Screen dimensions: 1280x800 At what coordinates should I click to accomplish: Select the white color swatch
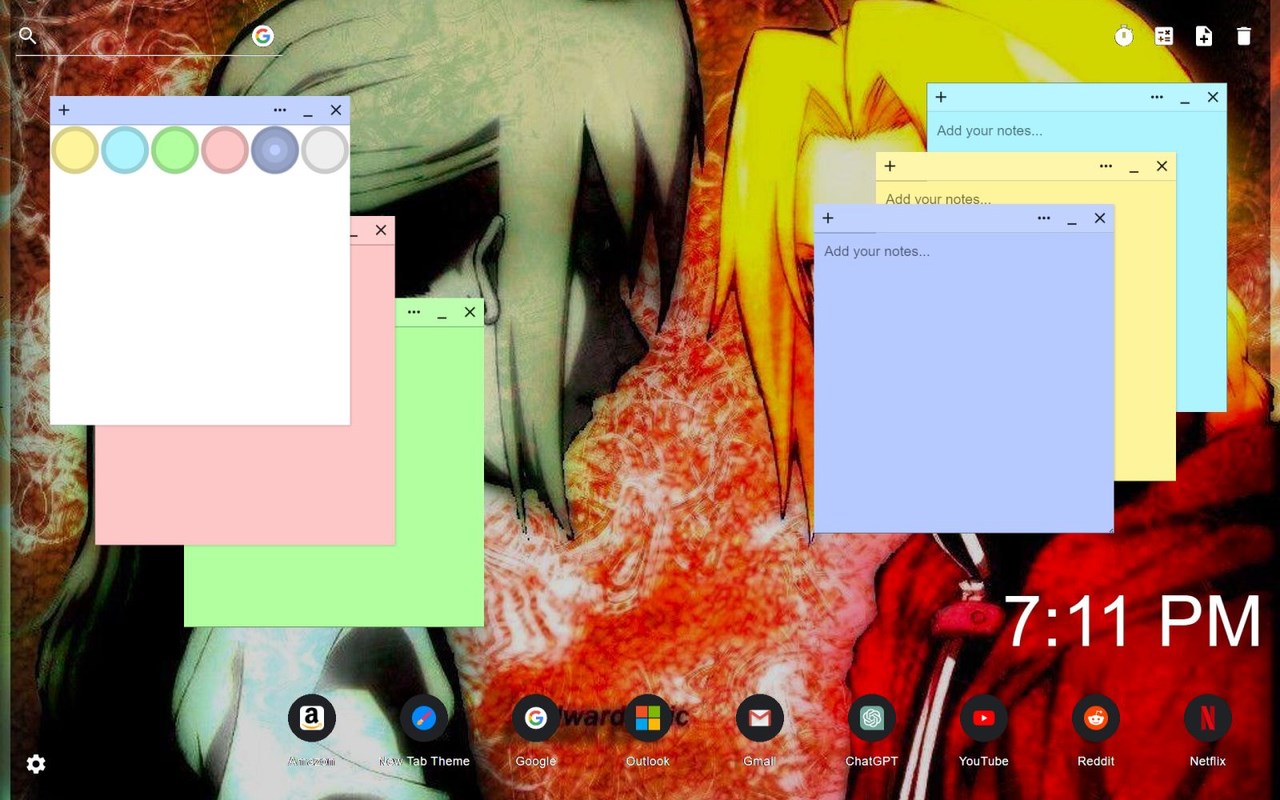[325, 150]
